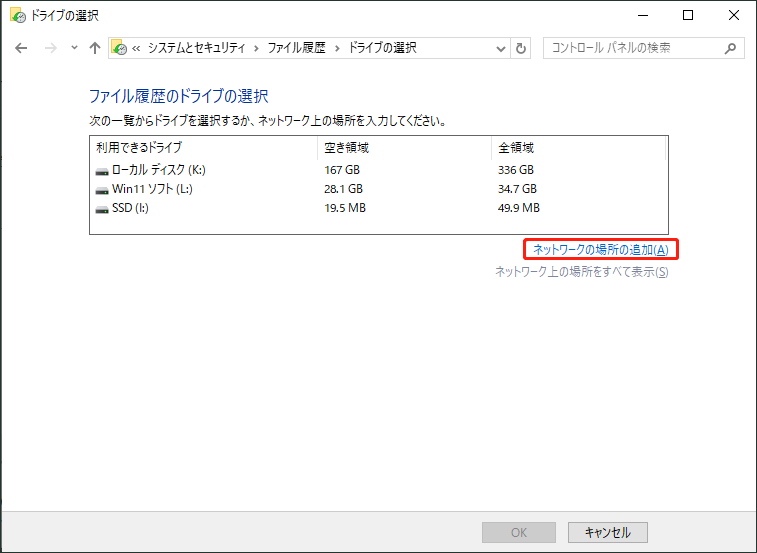Image resolution: width=757 pixels, height=553 pixels.
Task: Select Win11 ソフト (L:) drive row
Action: pyautogui.click(x=378, y=189)
